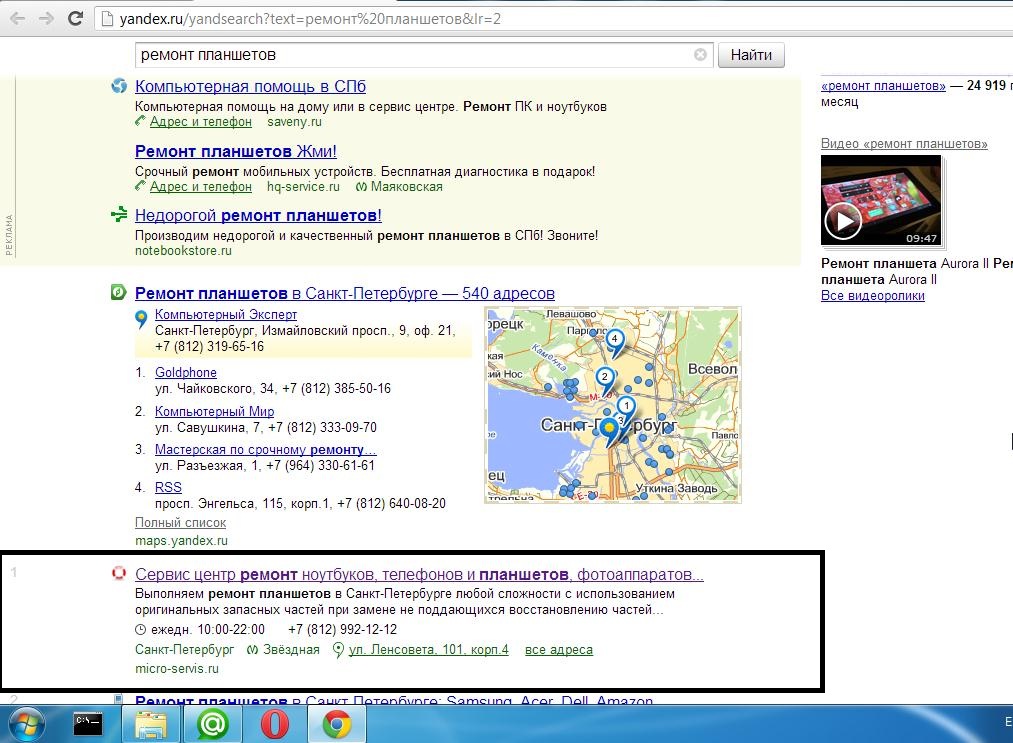The width and height of the screenshot is (1013, 743).
Task: Click the location pin beside ул. Ленсовета
Action: point(338,650)
